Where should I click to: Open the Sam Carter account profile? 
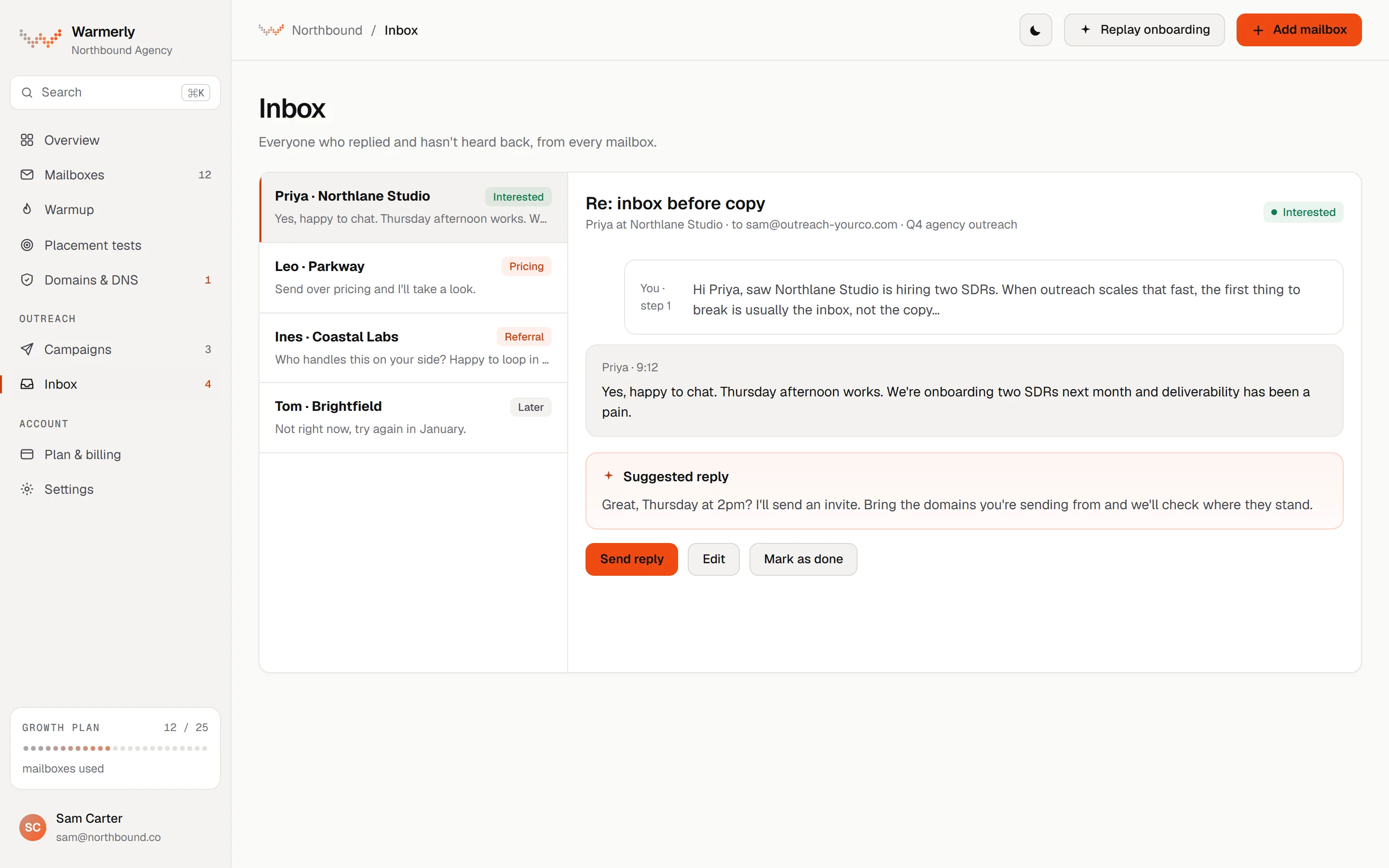click(115, 827)
